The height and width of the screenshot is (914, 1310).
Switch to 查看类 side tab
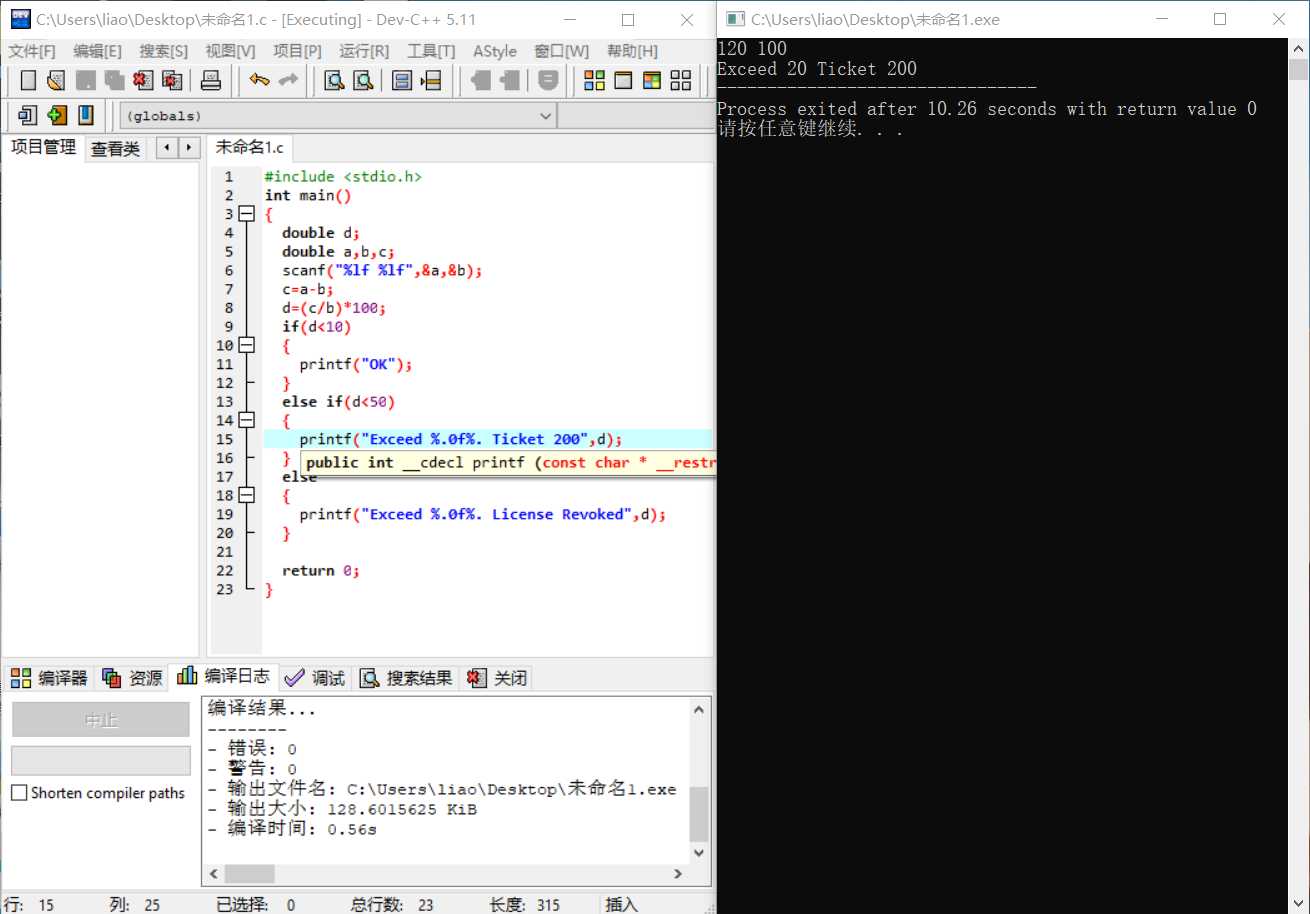click(x=116, y=149)
